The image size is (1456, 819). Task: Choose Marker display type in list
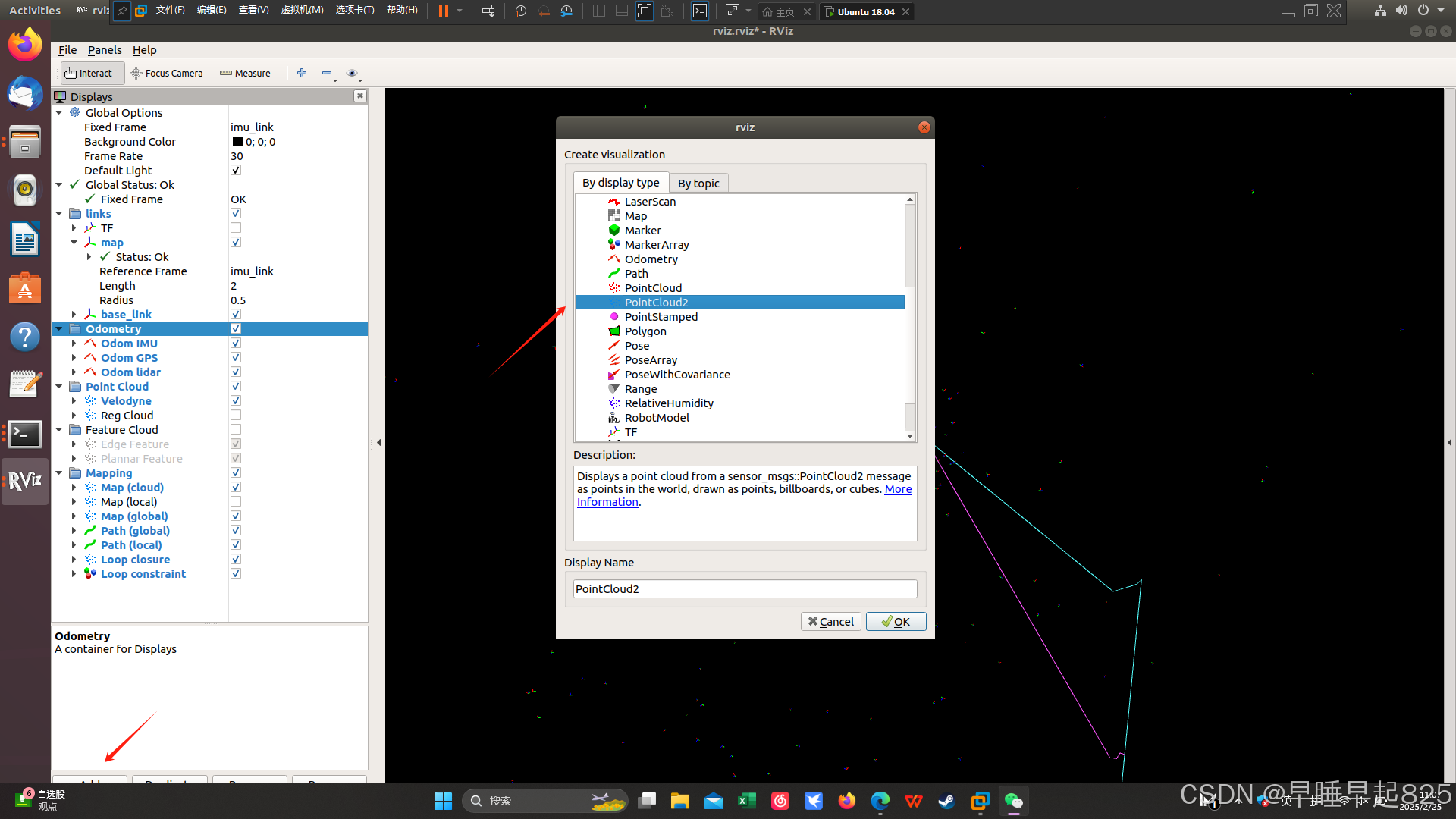pyautogui.click(x=642, y=231)
